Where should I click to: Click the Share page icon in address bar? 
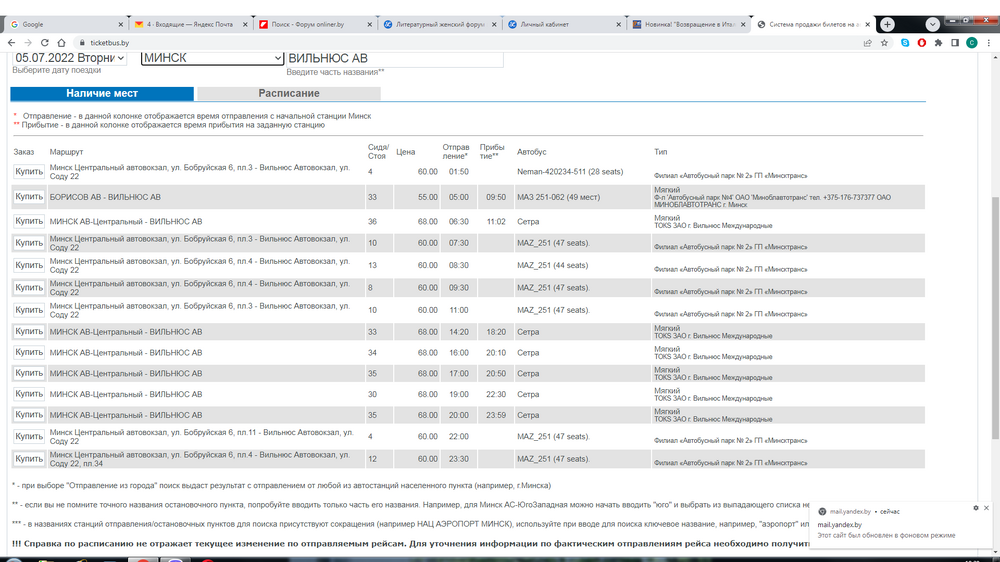(x=867, y=43)
